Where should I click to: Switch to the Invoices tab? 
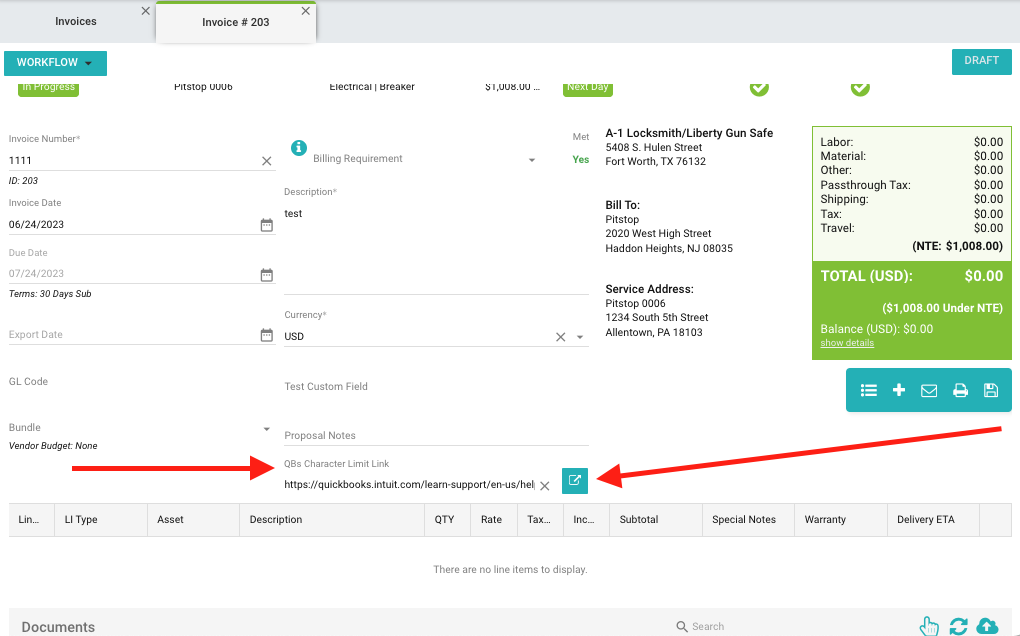[76, 21]
